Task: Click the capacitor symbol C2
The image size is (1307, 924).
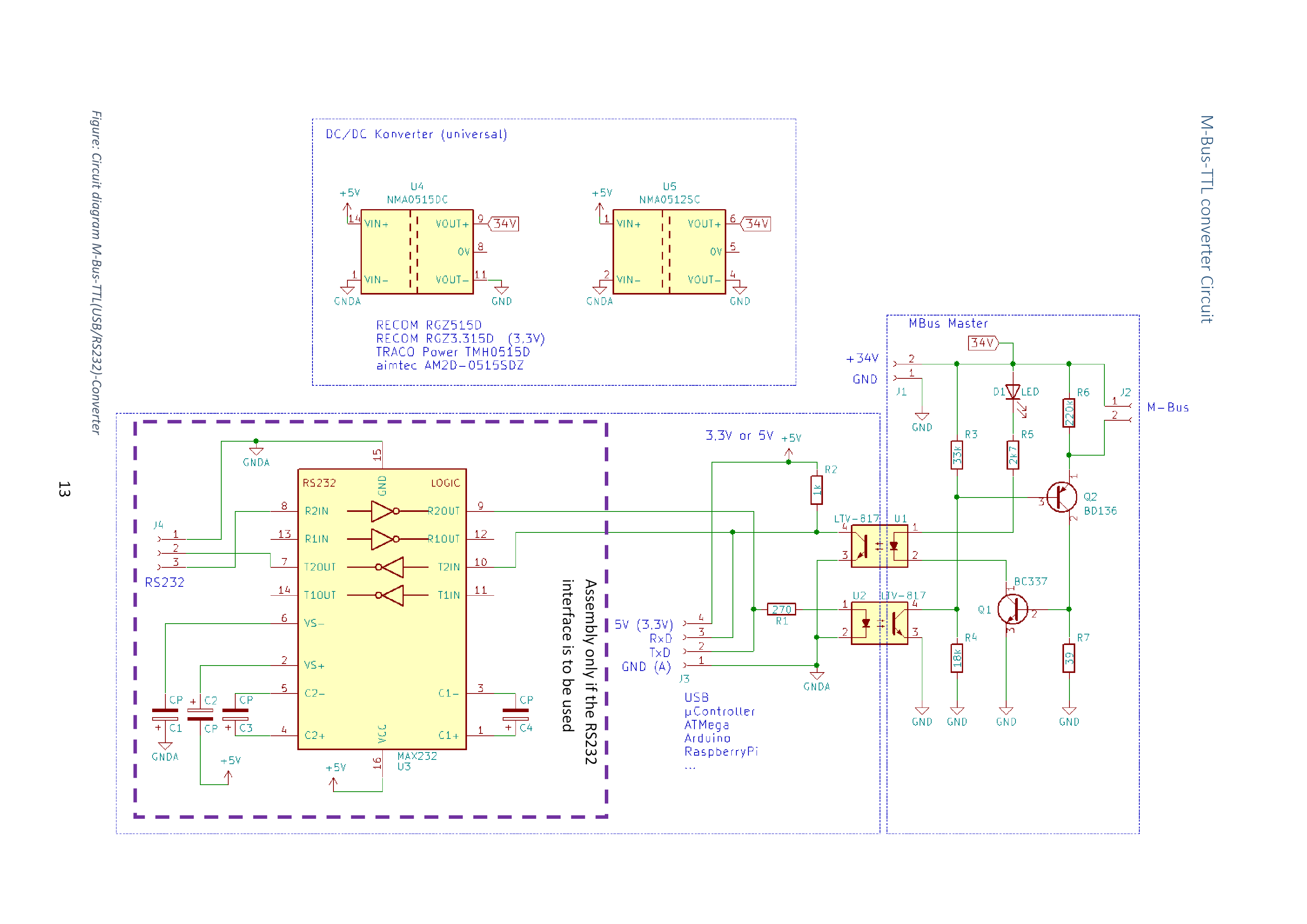Action: tap(200, 714)
